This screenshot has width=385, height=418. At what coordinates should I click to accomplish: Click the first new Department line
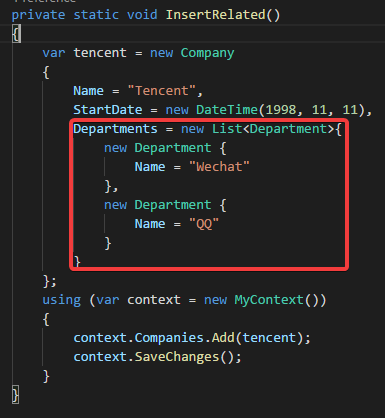coord(165,148)
